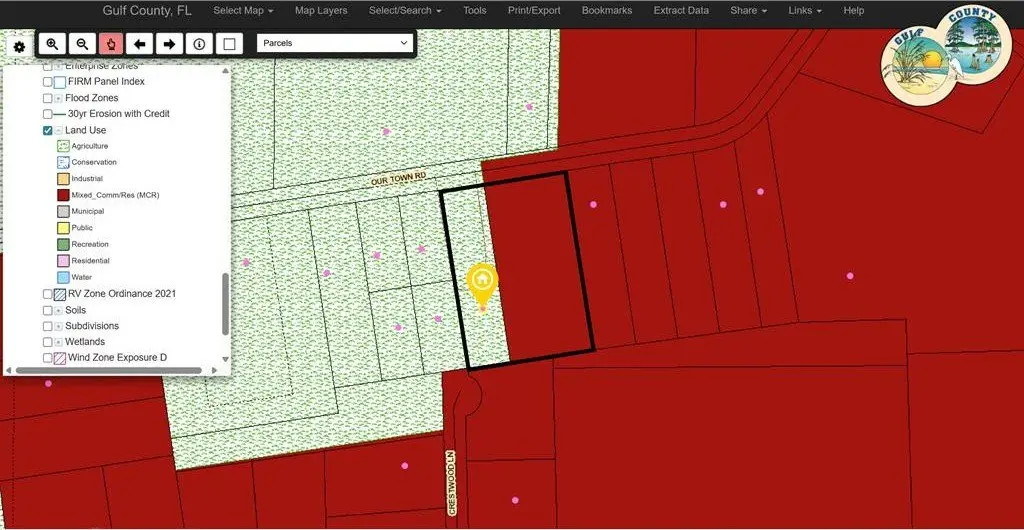Open the Map Layers menu
Screen dimensions: 1024x530
tap(321, 11)
